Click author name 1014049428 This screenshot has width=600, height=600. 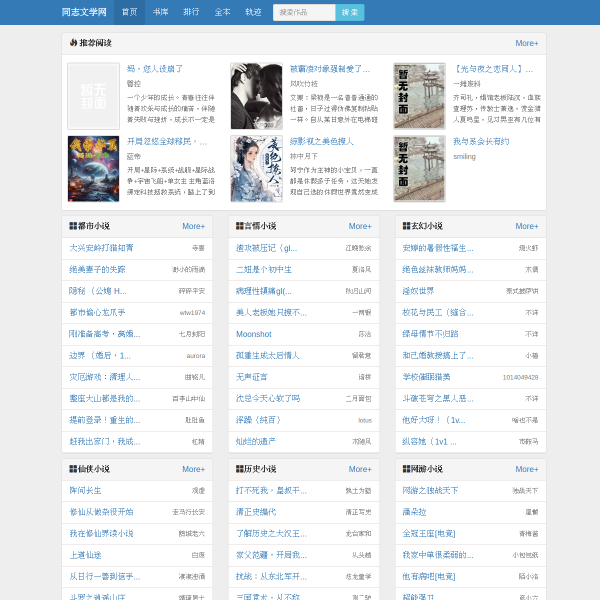click(x=520, y=377)
